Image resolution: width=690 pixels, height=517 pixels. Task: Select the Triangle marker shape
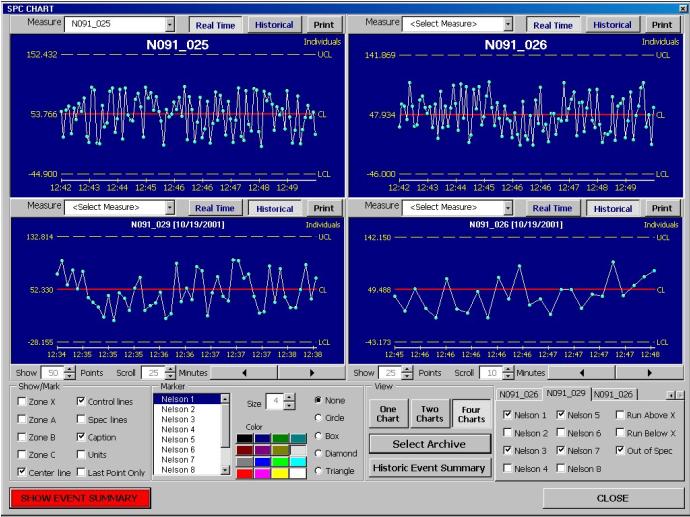tap(318, 471)
